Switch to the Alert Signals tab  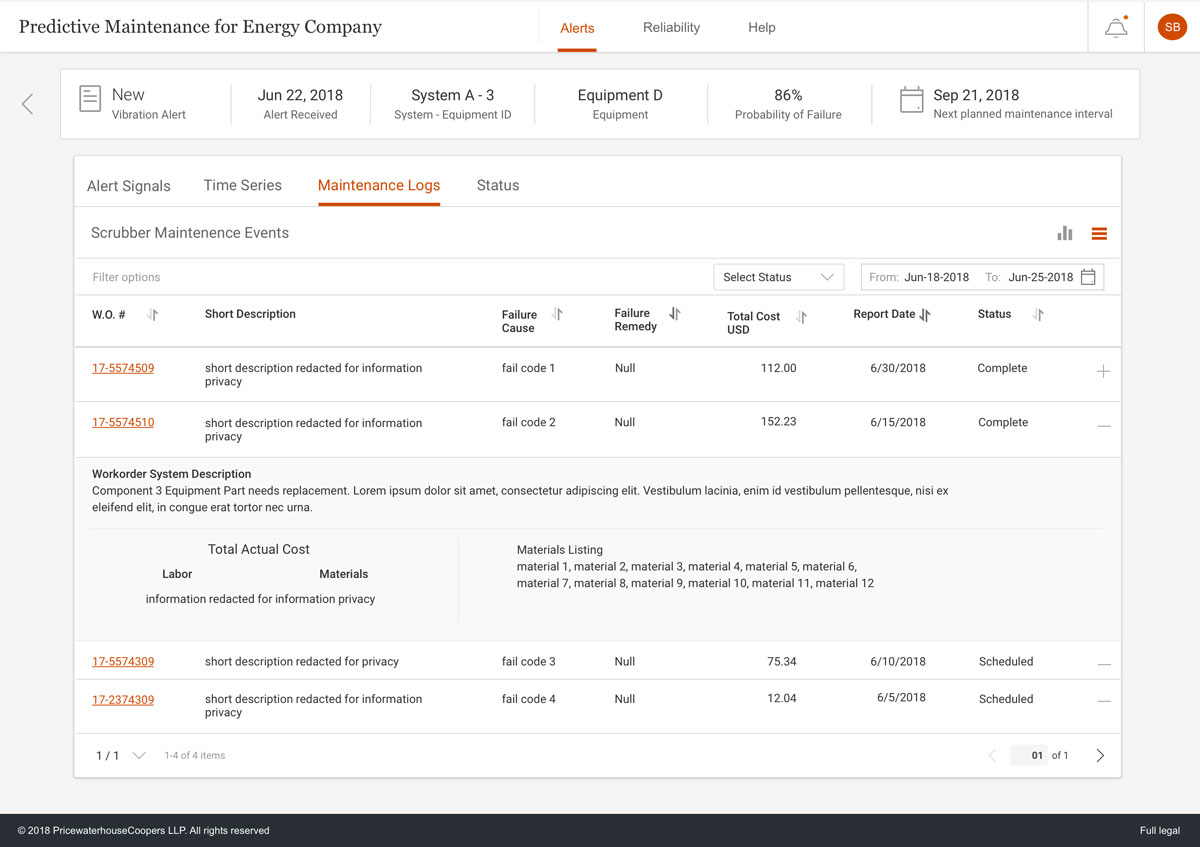[x=129, y=186]
